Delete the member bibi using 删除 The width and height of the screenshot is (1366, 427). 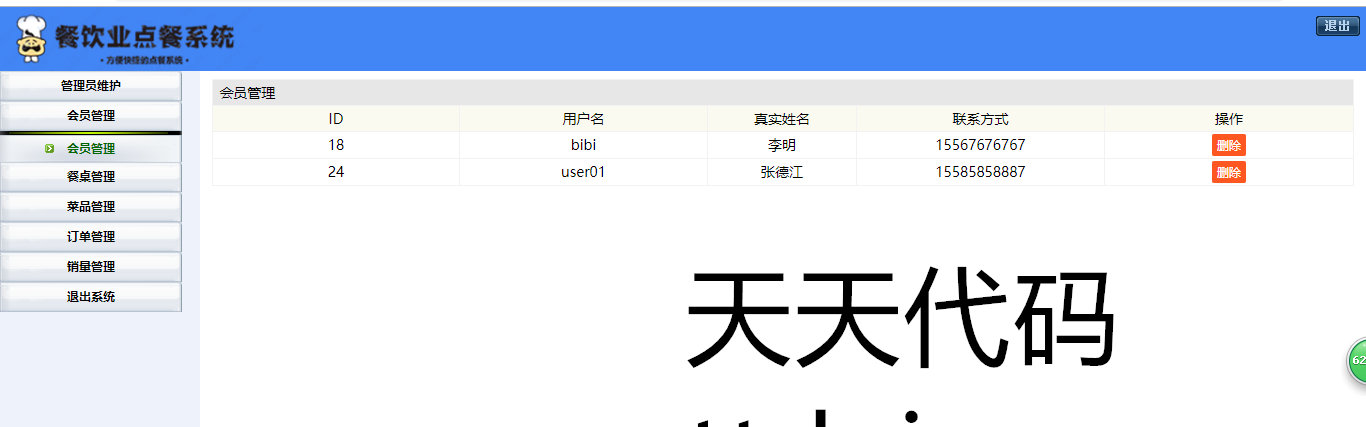tap(1228, 145)
